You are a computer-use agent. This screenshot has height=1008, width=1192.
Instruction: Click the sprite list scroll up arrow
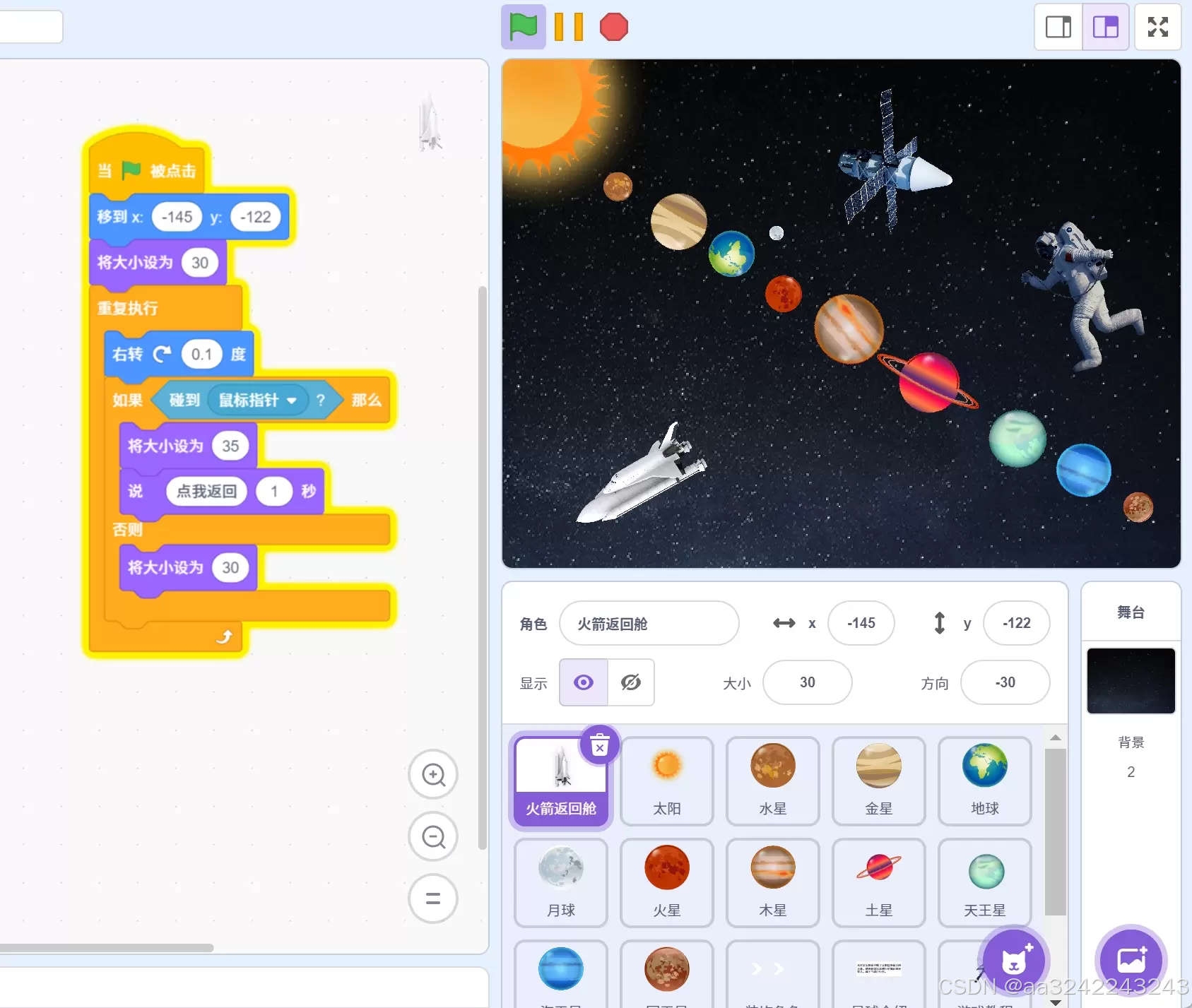tap(1056, 737)
